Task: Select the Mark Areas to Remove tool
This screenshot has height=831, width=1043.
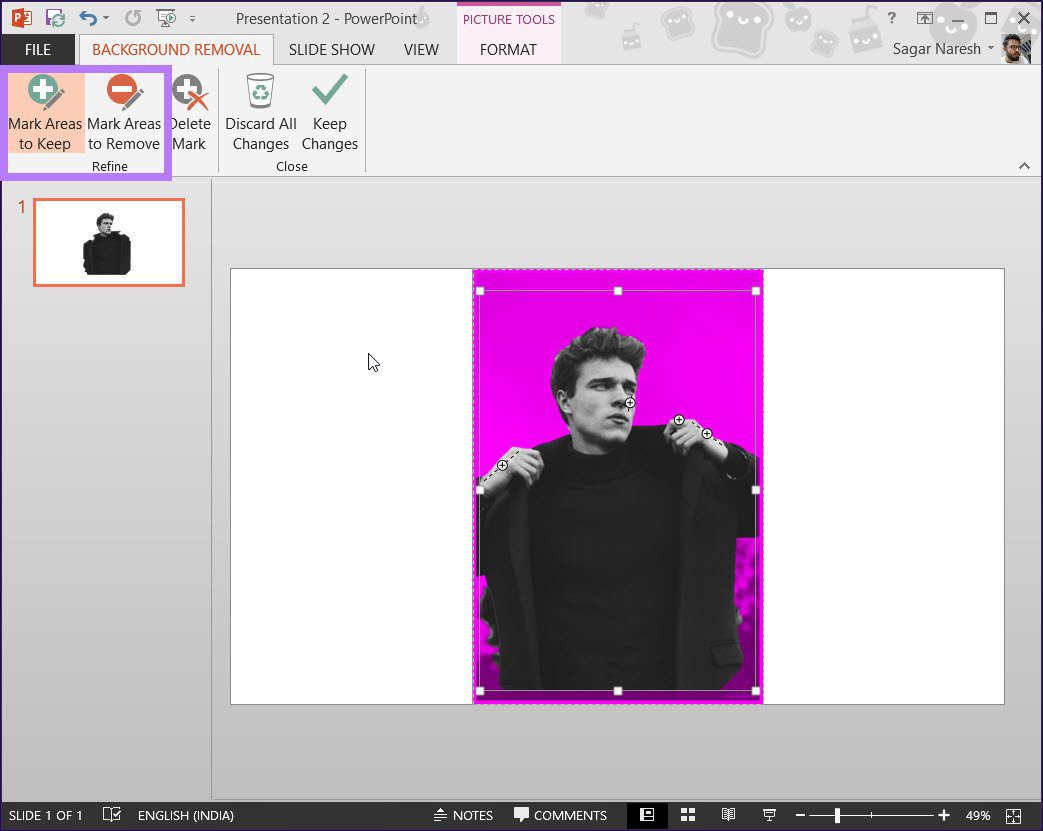Action: pos(124,113)
